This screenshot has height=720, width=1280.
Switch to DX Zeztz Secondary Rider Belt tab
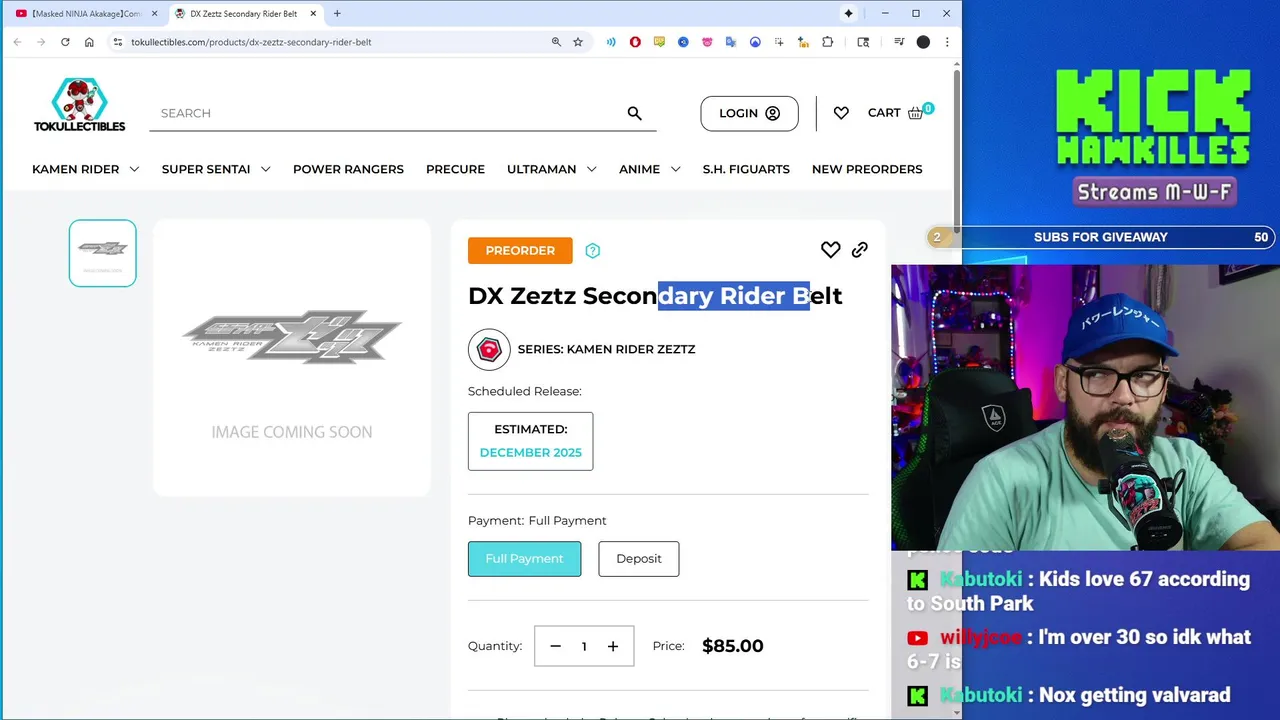click(246, 14)
